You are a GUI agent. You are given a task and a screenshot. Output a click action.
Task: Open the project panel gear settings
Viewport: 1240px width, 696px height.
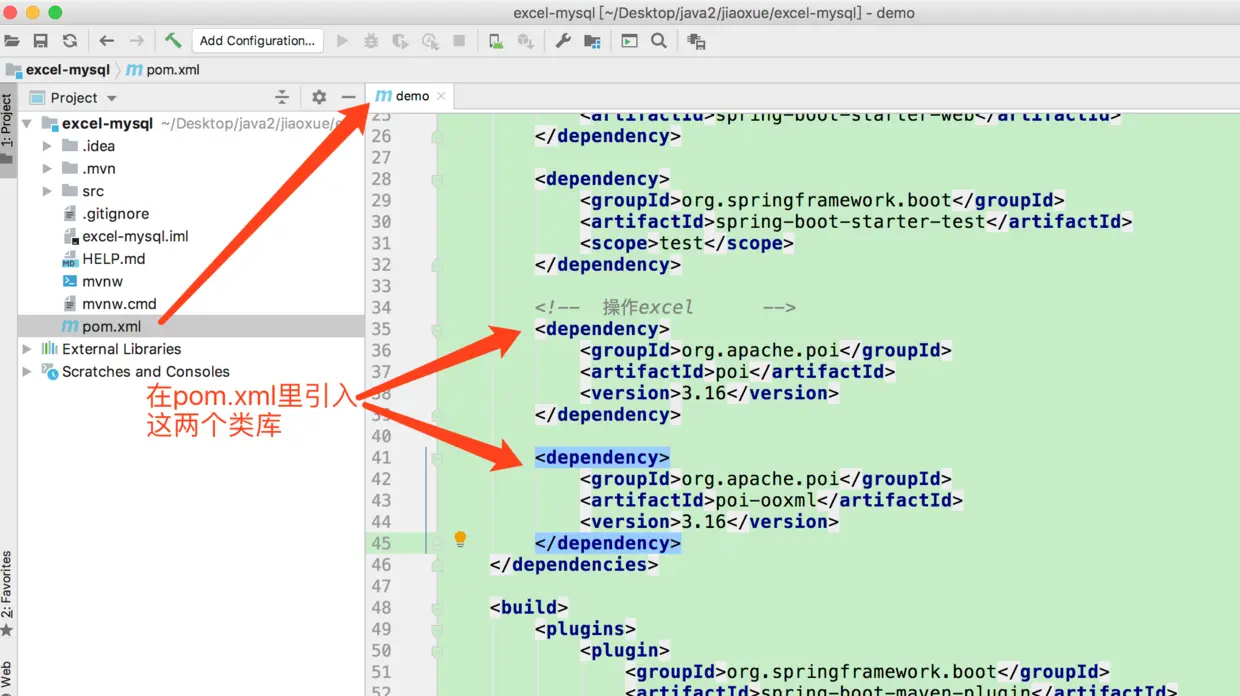[x=319, y=97]
